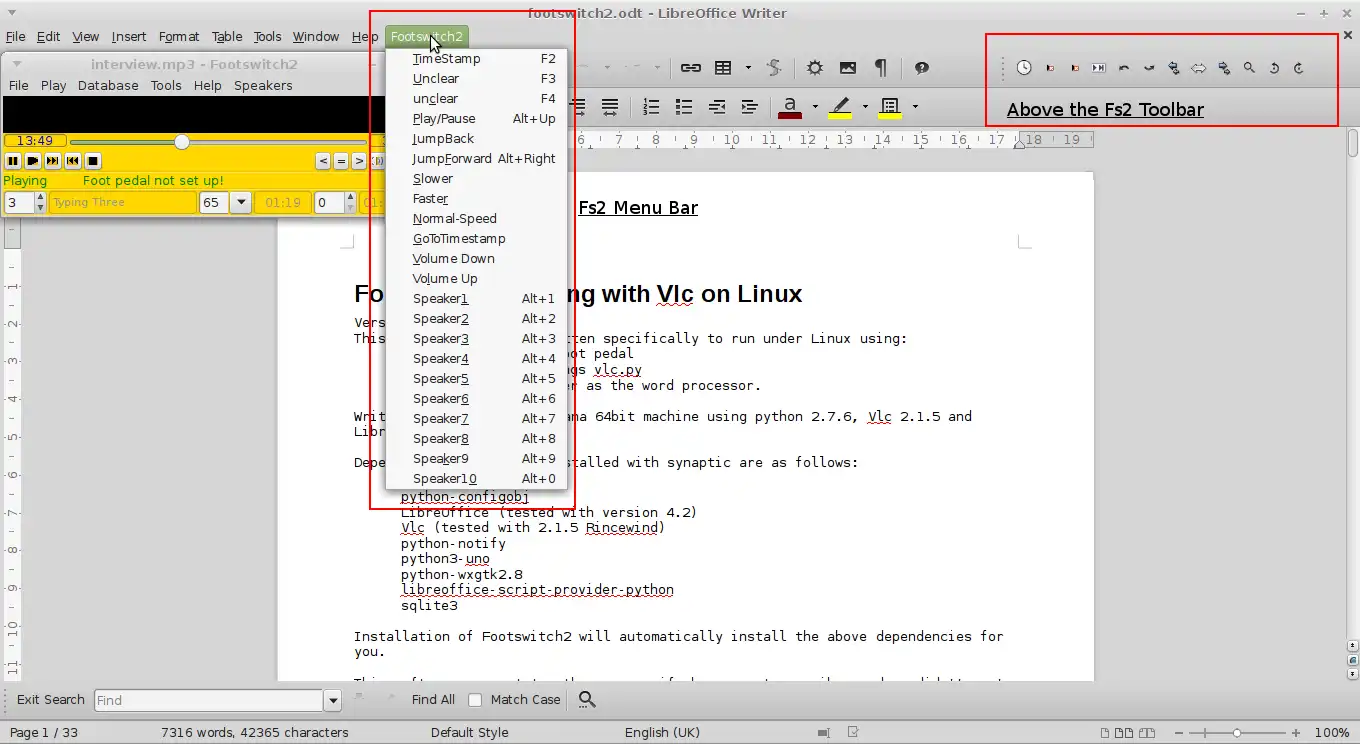The height and width of the screenshot is (744, 1360).
Task: Select TimeStamp from the Footswitch2 menu
Action: pyautogui.click(x=477, y=59)
